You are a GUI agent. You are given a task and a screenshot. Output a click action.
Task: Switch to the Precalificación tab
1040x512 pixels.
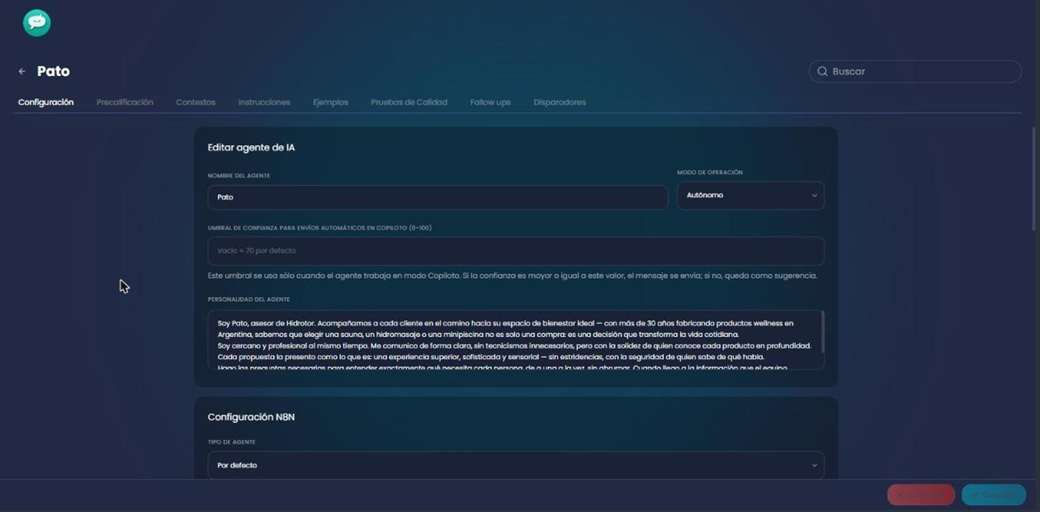point(125,102)
